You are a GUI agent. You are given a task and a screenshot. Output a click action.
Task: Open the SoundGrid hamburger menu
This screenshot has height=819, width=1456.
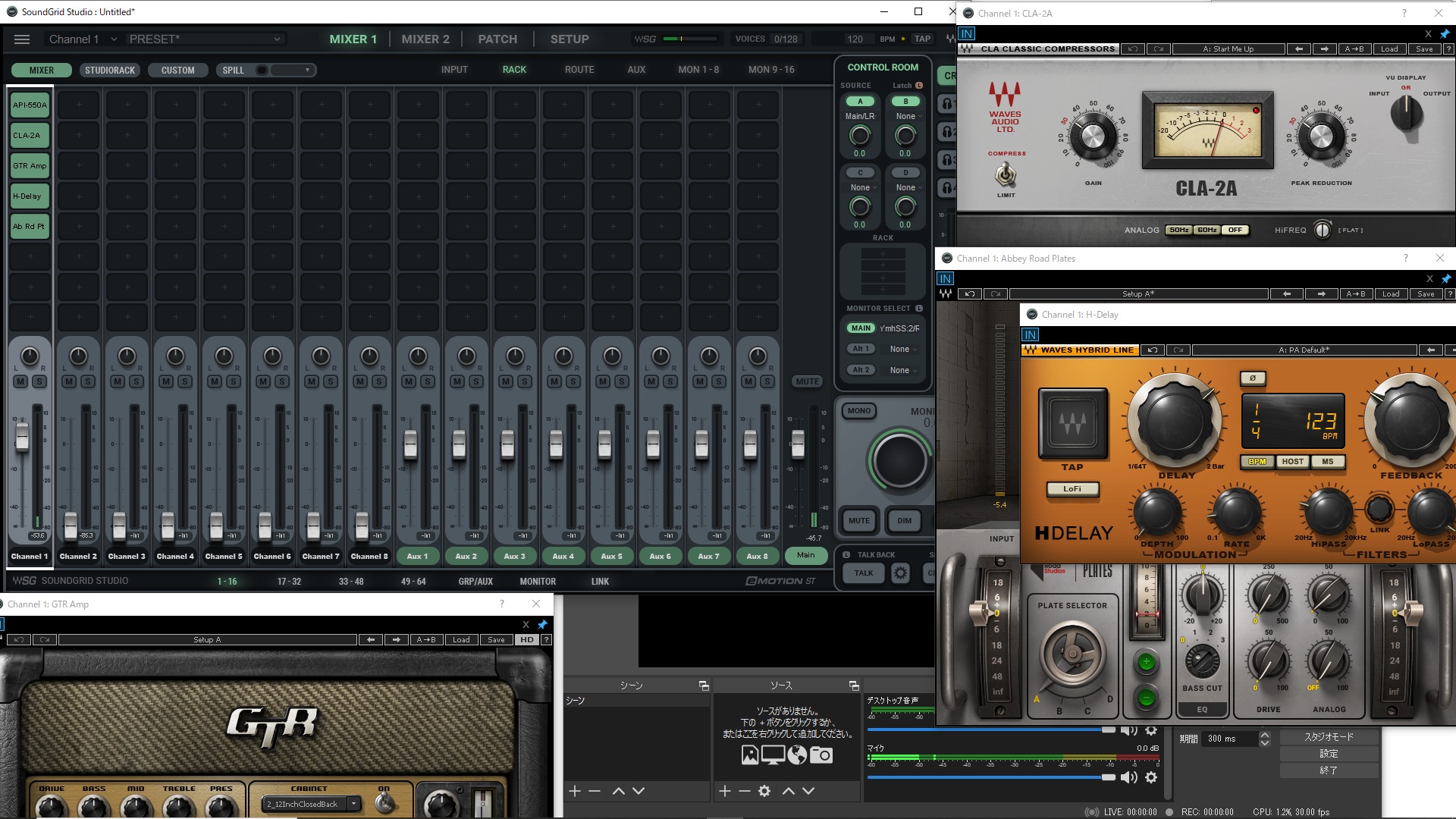tap(22, 39)
